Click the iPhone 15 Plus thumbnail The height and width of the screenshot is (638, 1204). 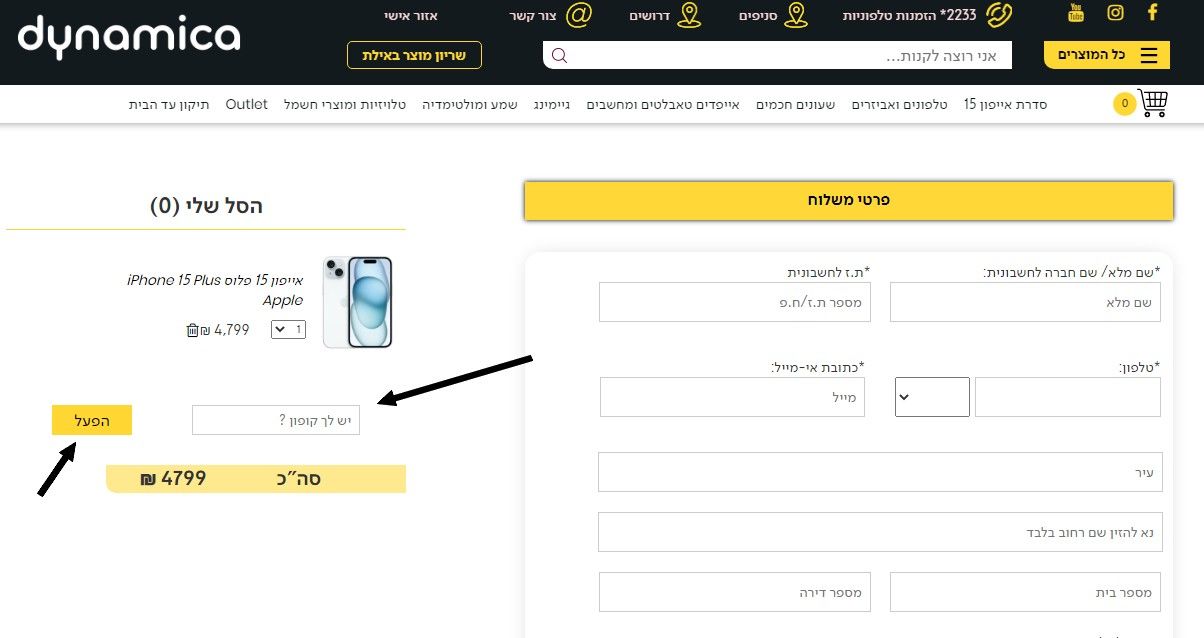pyautogui.click(x=358, y=302)
